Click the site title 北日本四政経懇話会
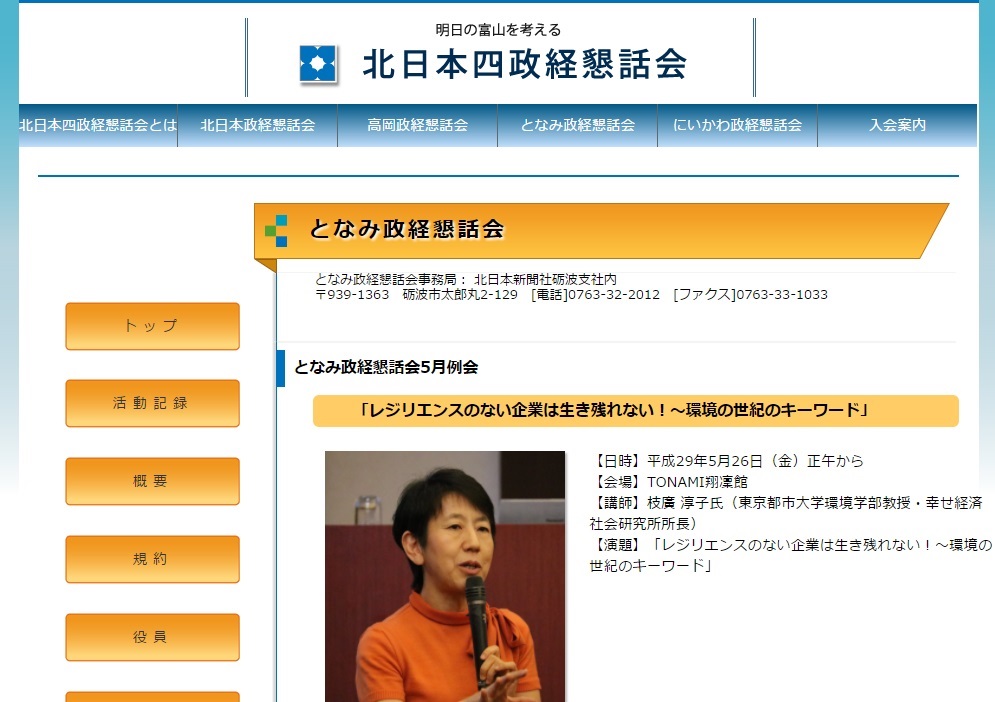The image size is (995, 702). pyautogui.click(x=525, y=65)
